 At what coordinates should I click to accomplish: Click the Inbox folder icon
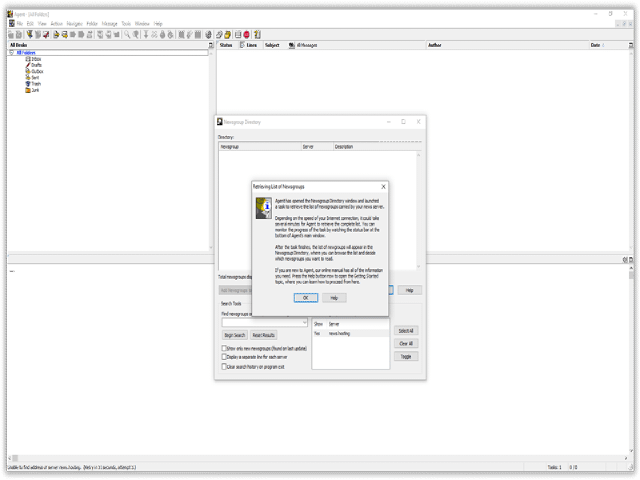point(28,59)
